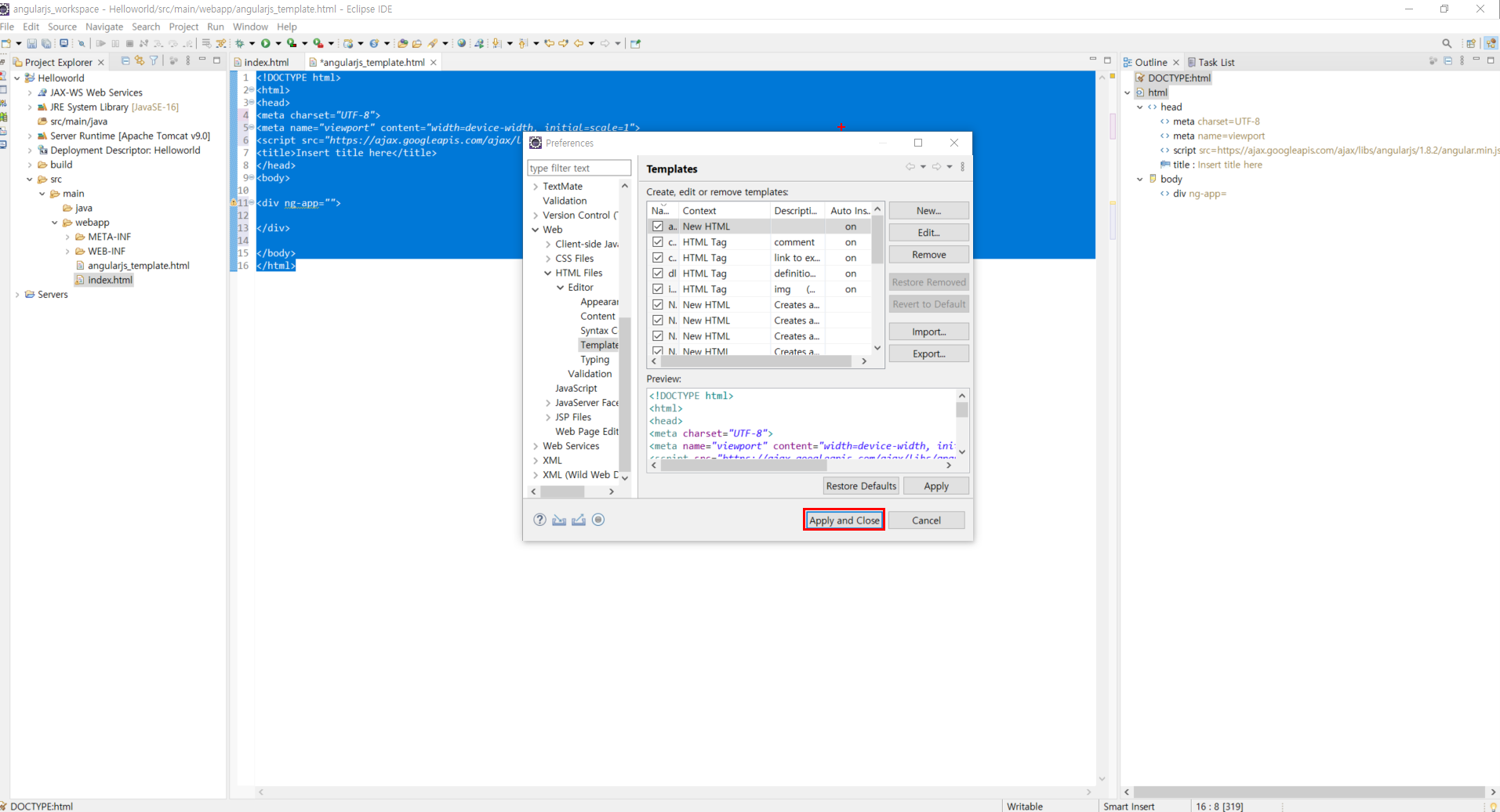
Task: Toggle Link with Editor in Project Explorer
Action: (x=140, y=61)
